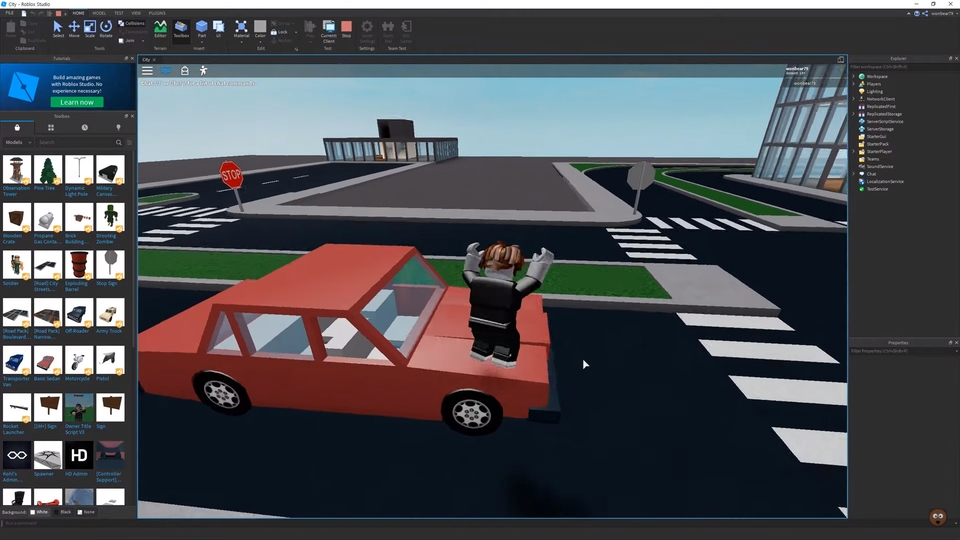Click the UI insert button
The image size is (960, 540).
pyautogui.click(x=218, y=29)
